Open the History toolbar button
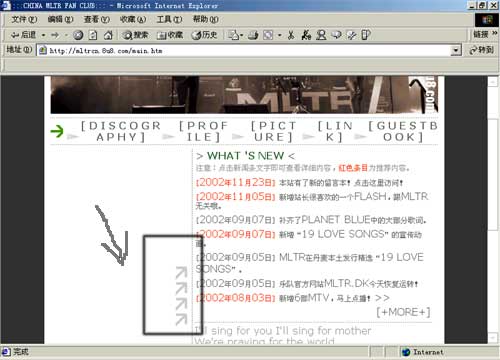The height and width of the screenshot is (360, 500). [x=204, y=35]
